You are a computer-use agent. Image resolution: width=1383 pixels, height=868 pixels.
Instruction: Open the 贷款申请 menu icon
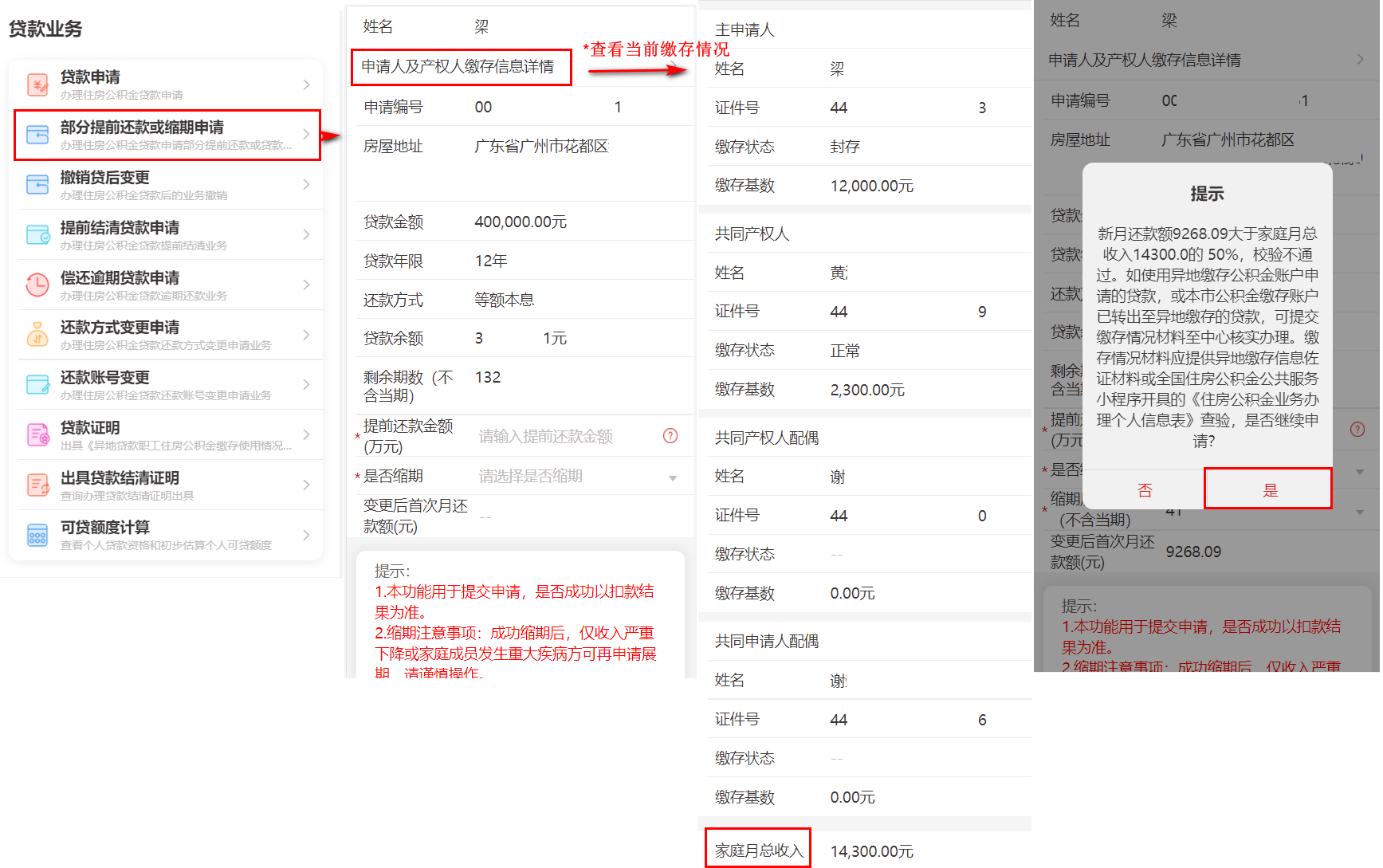[37, 84]
